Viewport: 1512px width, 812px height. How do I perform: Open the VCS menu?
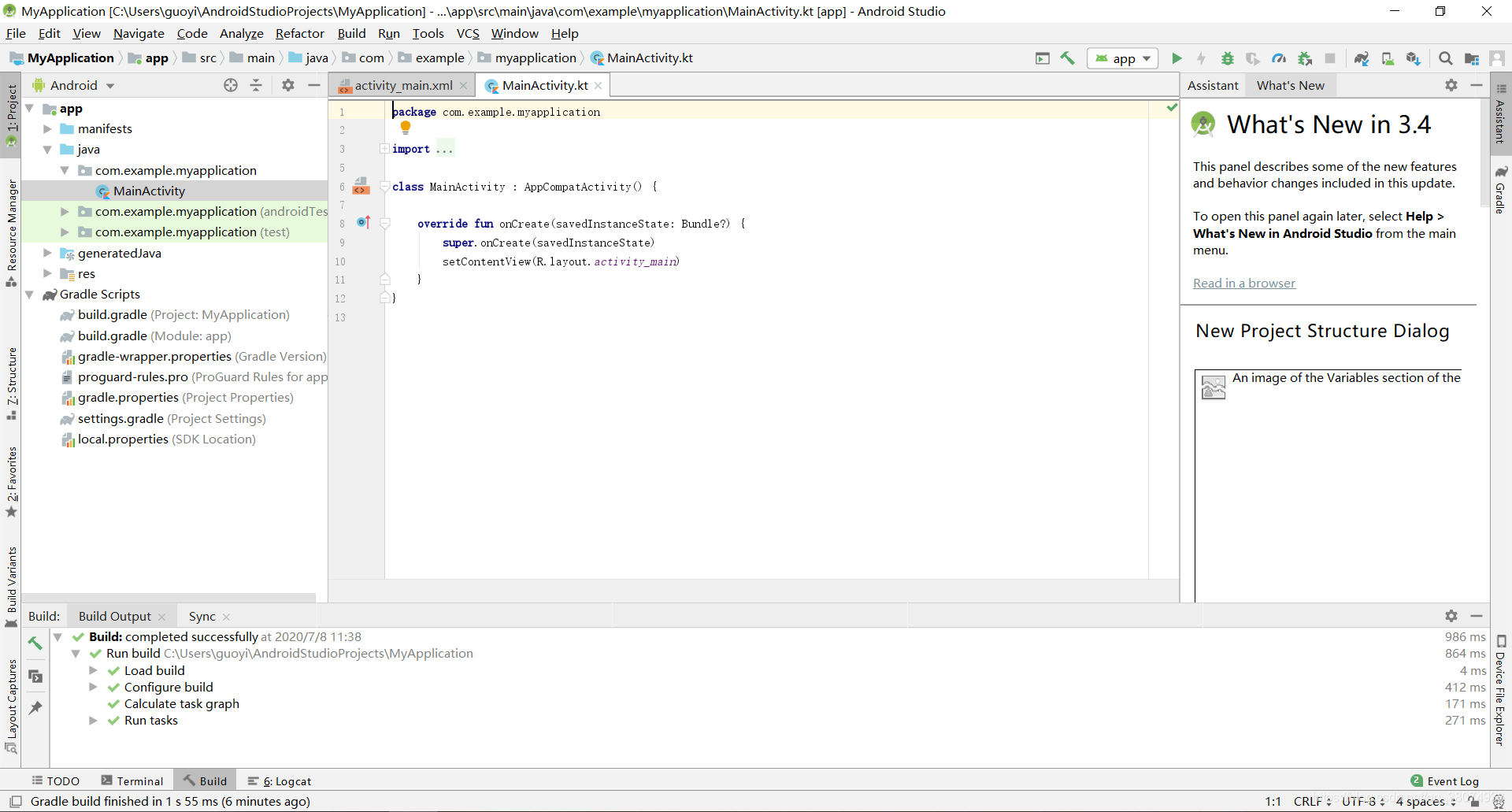(x=468, y=33)
